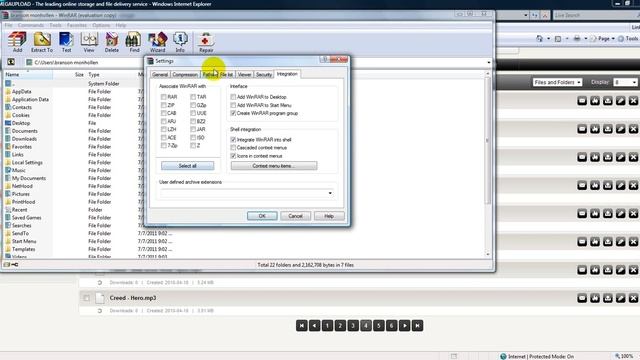
Task: Click the Test archive toolbar icon
Action: (66, 42)
